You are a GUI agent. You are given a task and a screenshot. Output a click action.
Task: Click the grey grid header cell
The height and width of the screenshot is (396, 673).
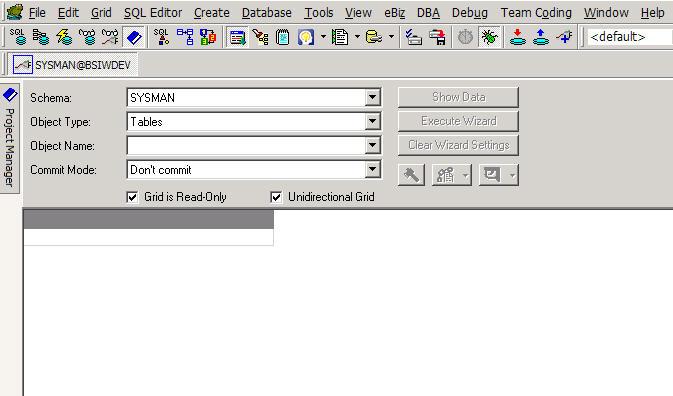pos(149,220)
